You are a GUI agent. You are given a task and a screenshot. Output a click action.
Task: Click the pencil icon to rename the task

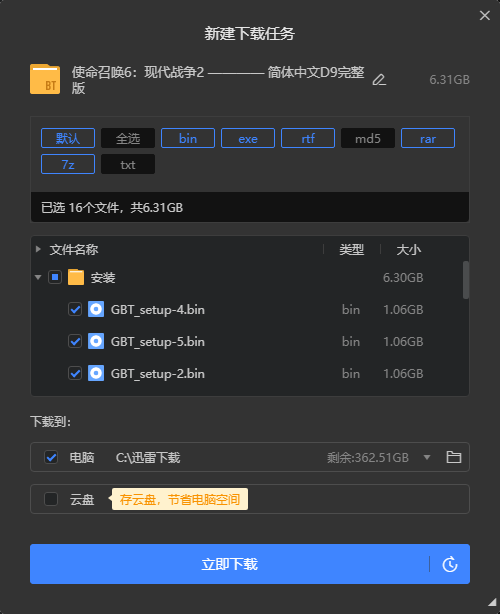pyautogui.click(x=379, y=80)
